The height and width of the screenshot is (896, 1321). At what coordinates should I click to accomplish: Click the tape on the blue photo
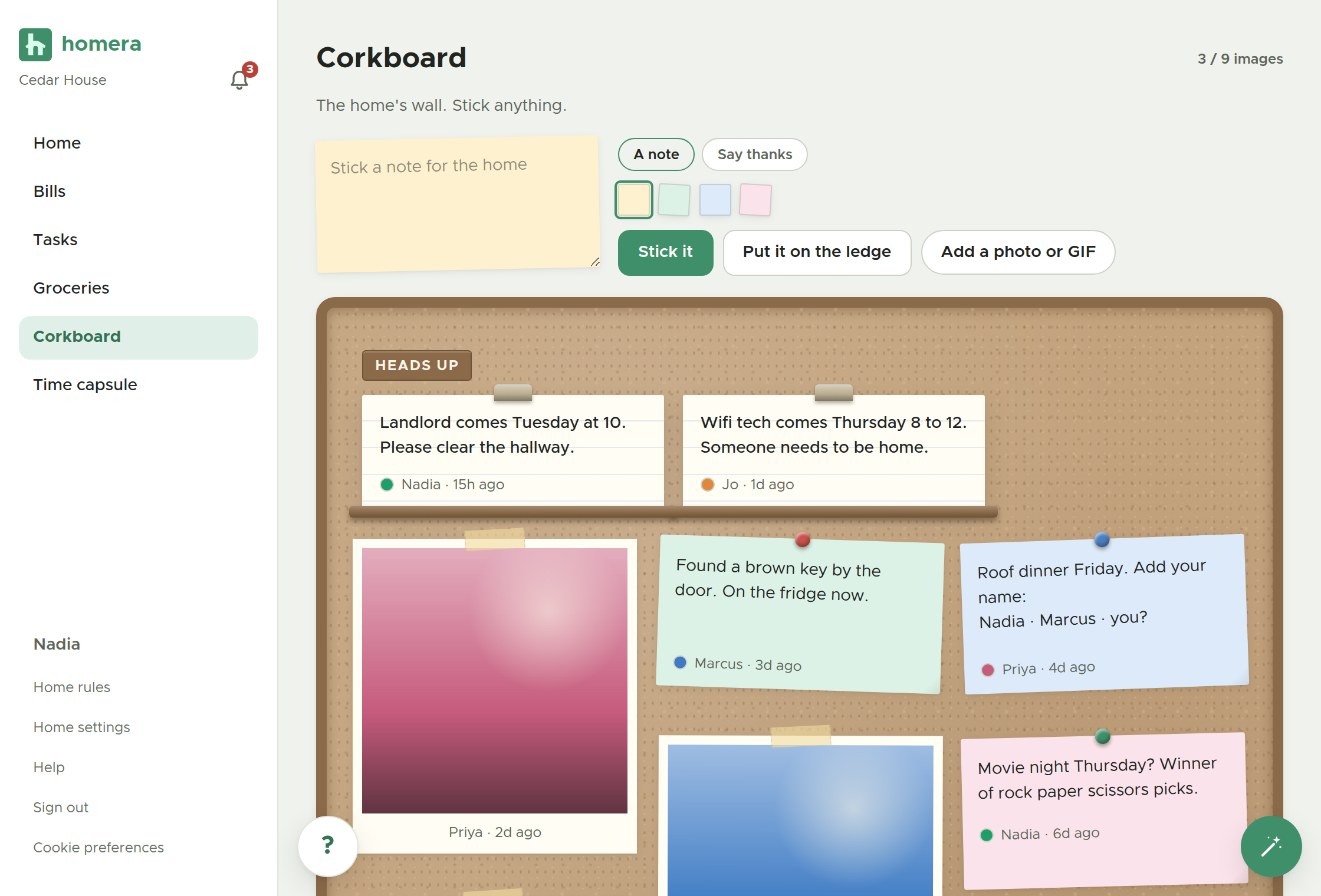[x=800, y=736]
